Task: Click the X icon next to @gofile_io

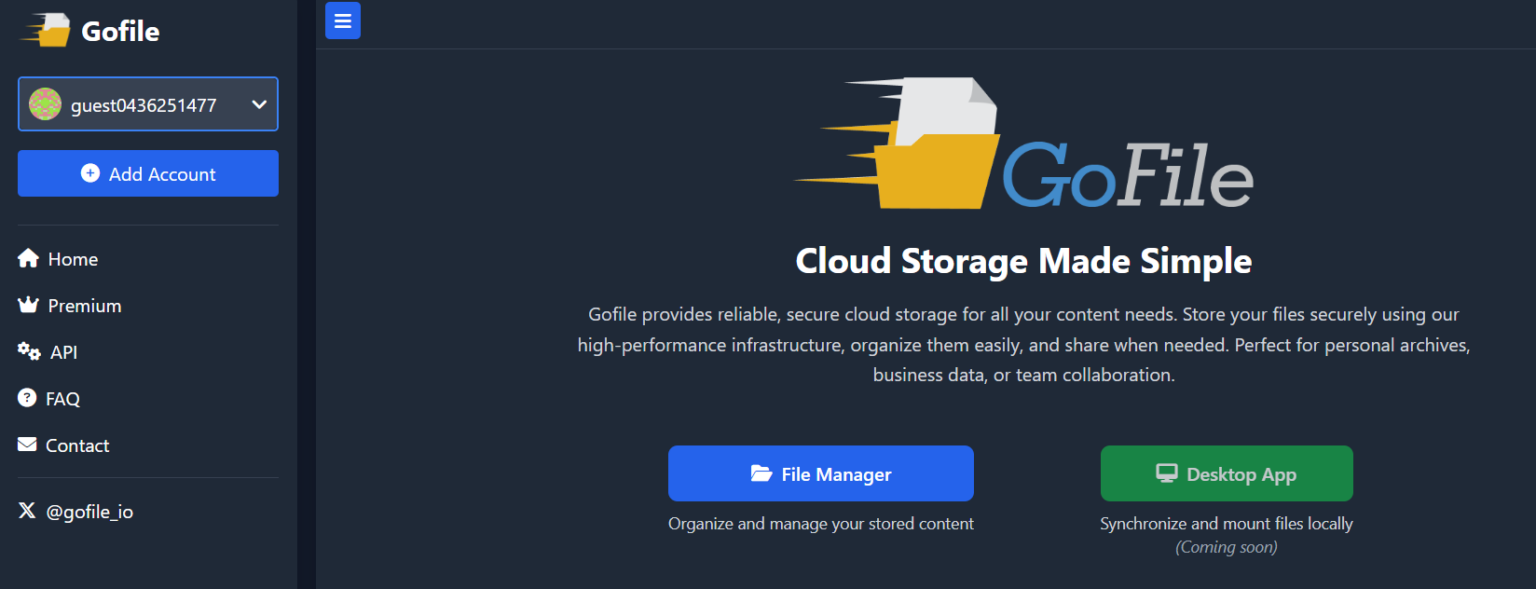Action: point(27,510)
